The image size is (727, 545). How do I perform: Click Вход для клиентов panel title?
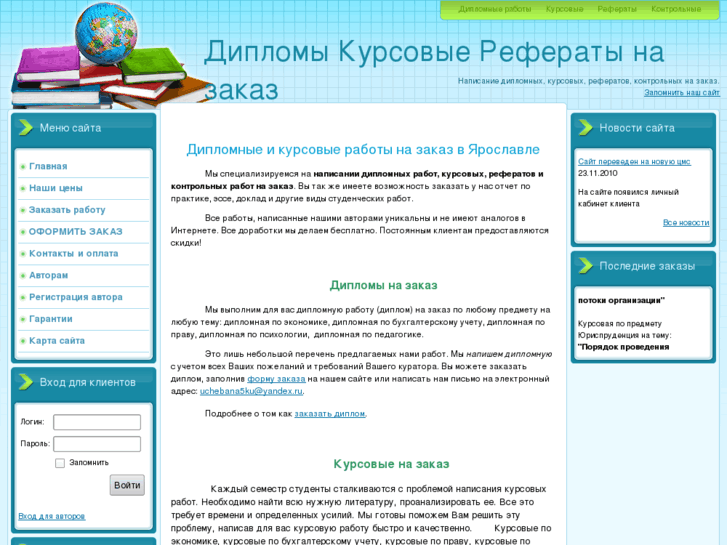(x=88, y=382)
